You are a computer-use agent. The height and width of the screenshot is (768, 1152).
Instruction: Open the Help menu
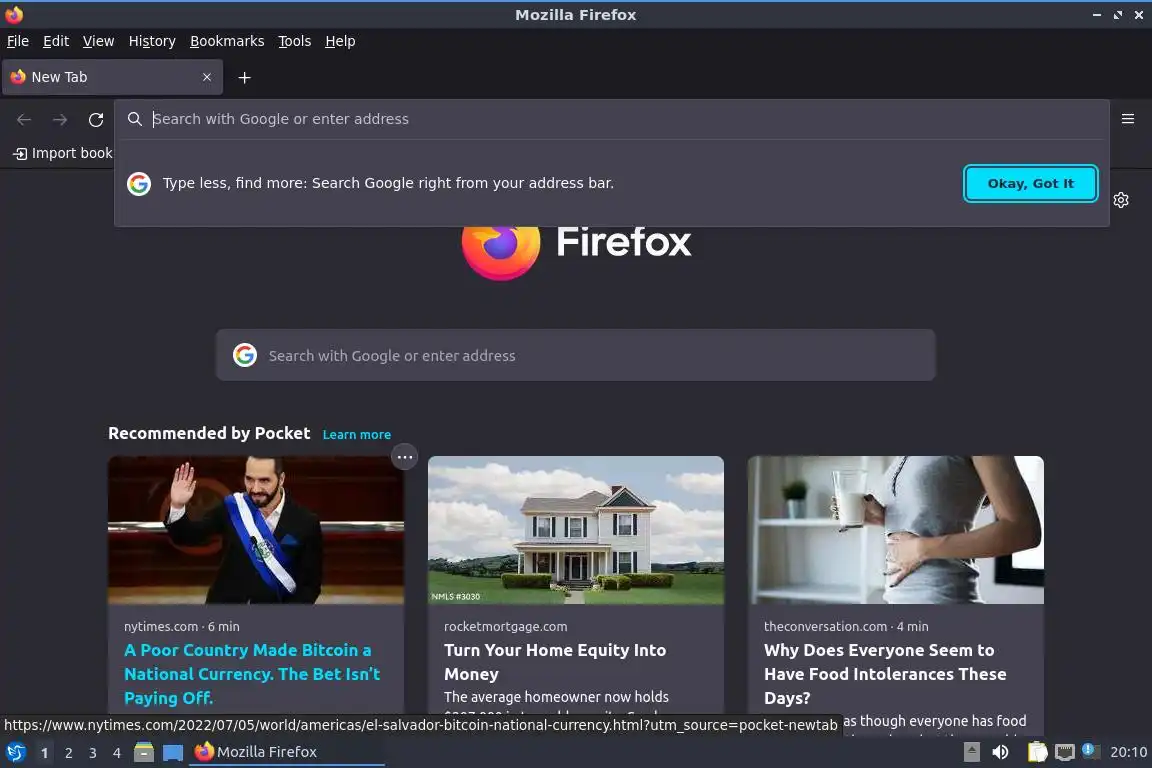(340, 41)
